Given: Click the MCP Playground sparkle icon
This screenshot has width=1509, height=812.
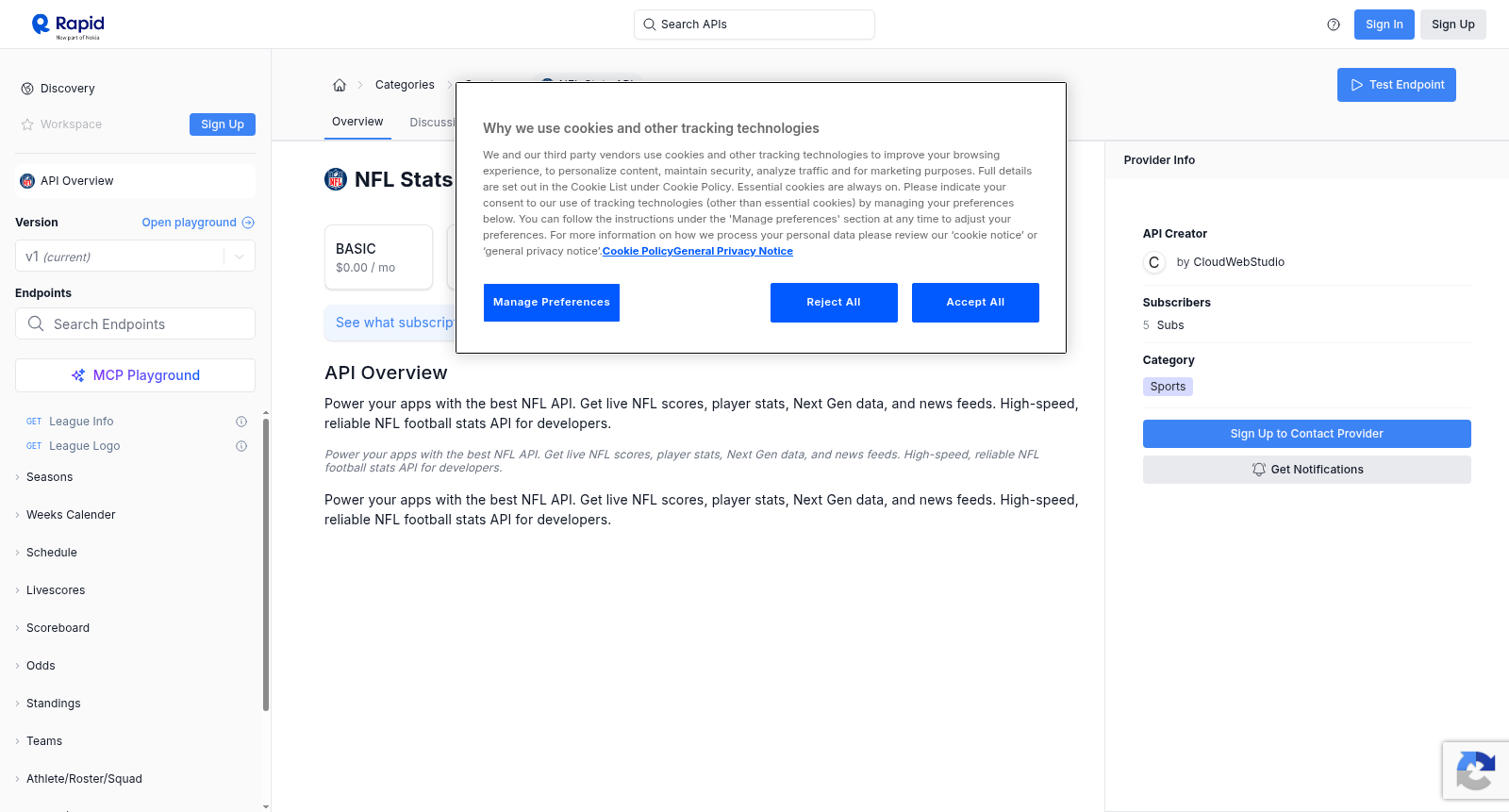Looking at the screenshot, I should point(78,375).
